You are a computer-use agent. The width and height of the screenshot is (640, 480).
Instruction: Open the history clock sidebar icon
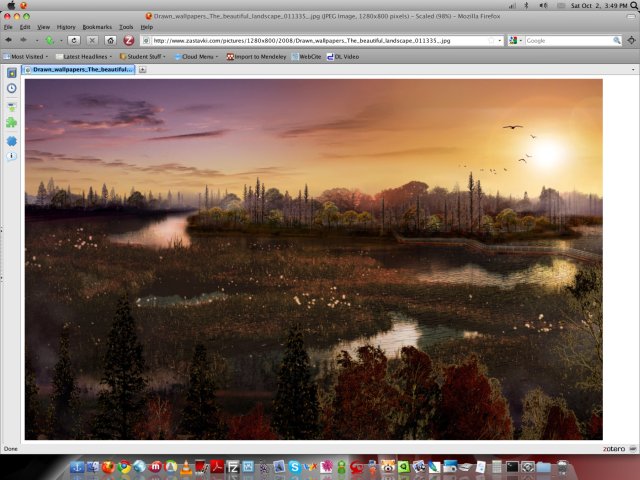[x=11, y=89]
